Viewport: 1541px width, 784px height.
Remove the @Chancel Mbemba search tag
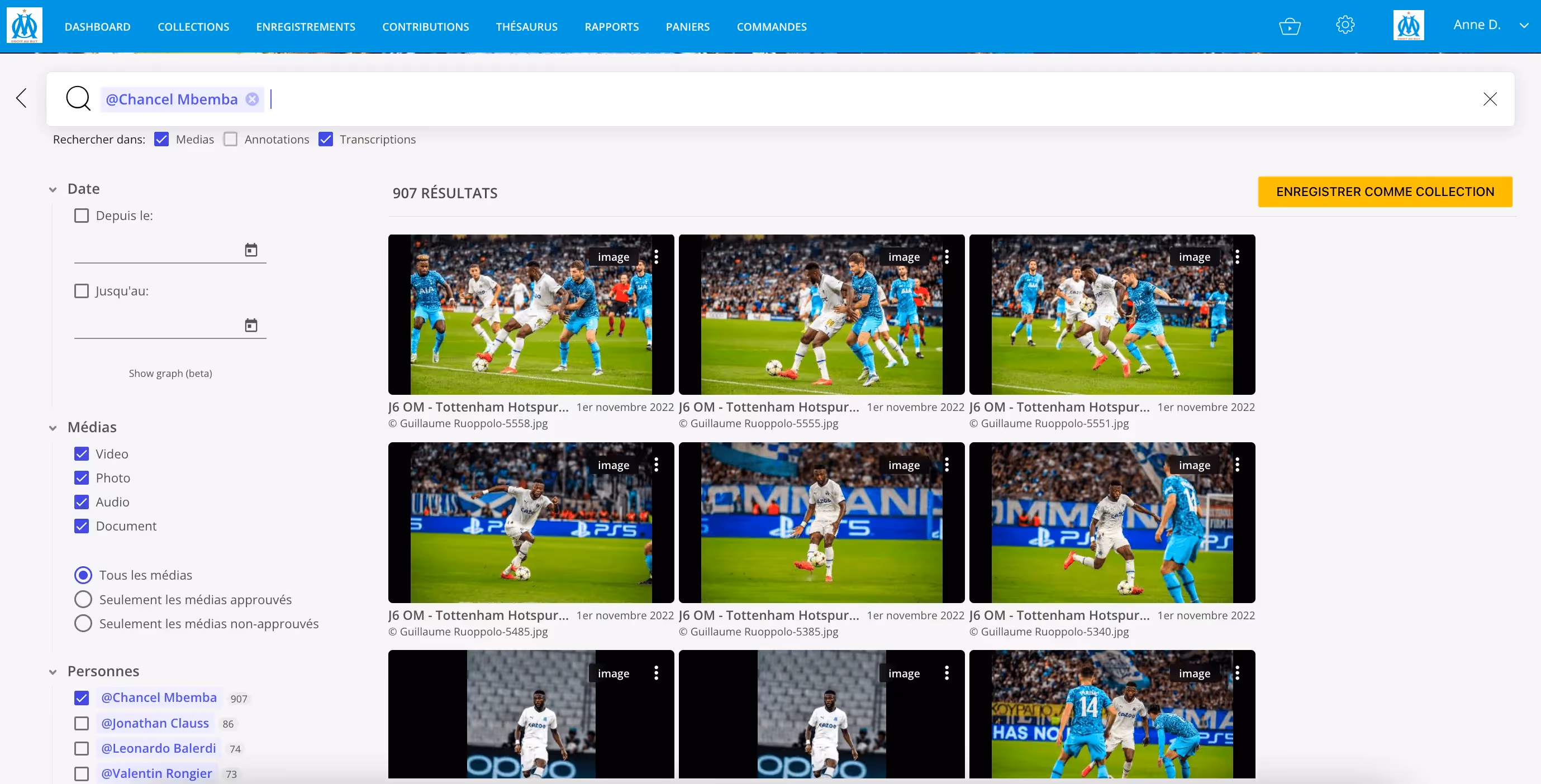coord(253,99)
